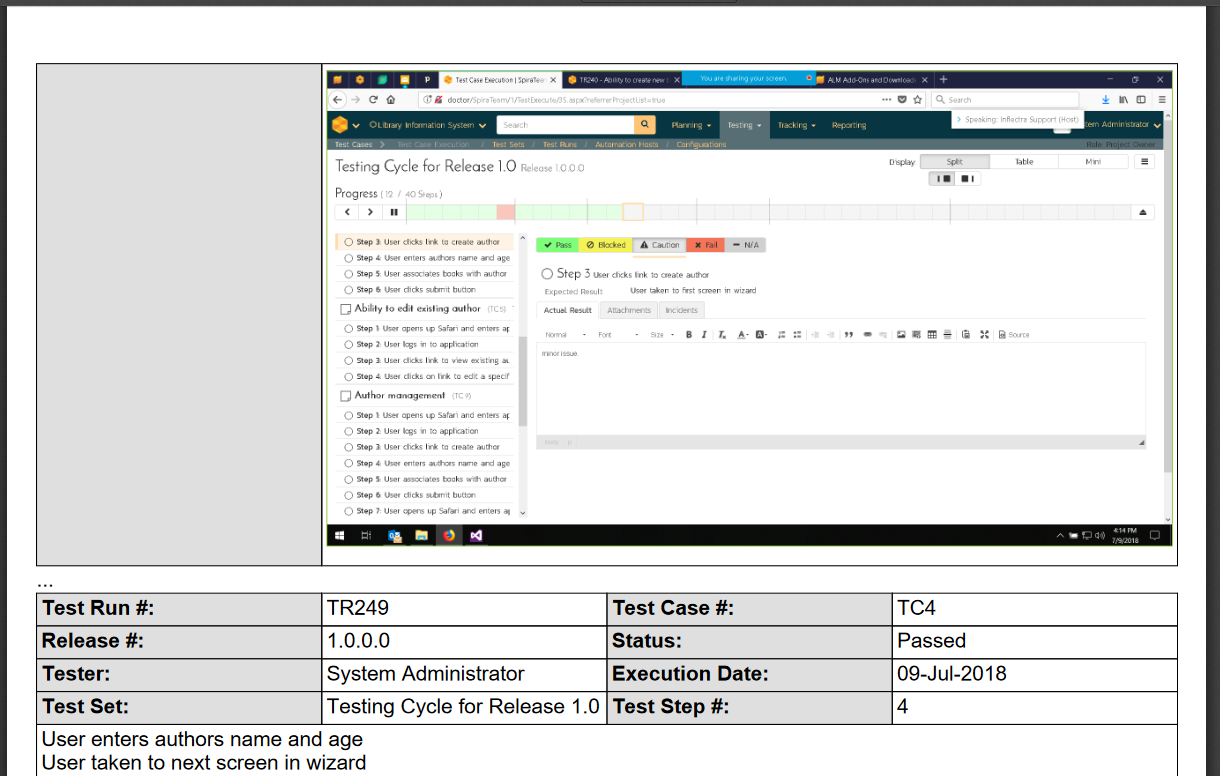Pause the test execution progress
The width and height of the screenshot is (1220, 776).
tap(394, 212)
